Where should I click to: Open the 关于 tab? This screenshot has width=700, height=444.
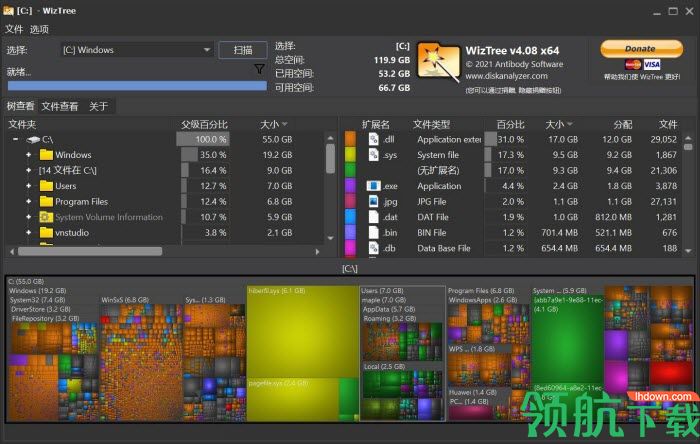(x=98, y=106)
